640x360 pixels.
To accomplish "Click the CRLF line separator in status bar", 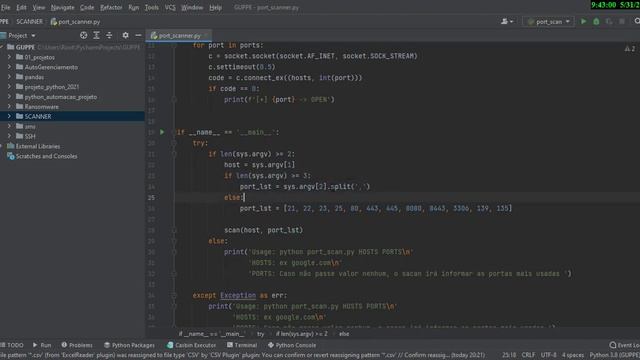I will pyautogui.click(x=528, y=355).
